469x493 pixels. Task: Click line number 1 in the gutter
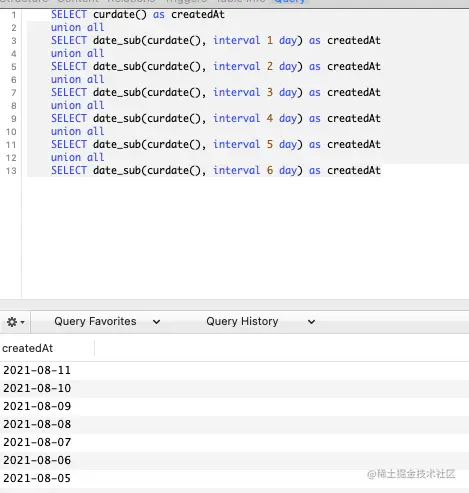coord(14,15)
